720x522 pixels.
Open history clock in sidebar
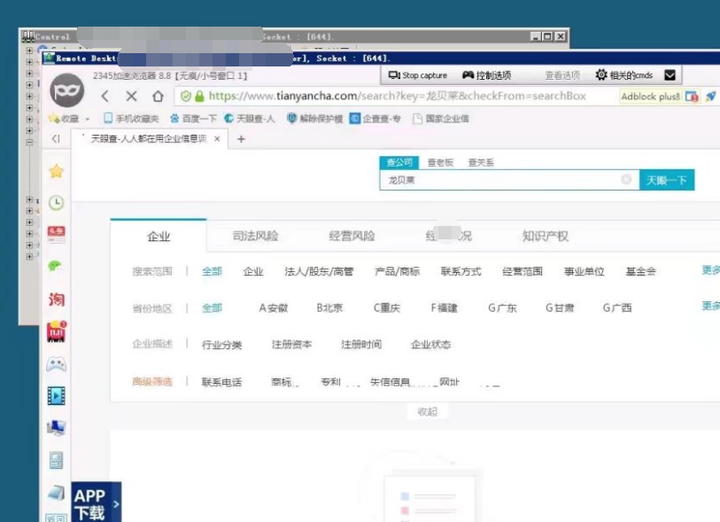point(56,202)
